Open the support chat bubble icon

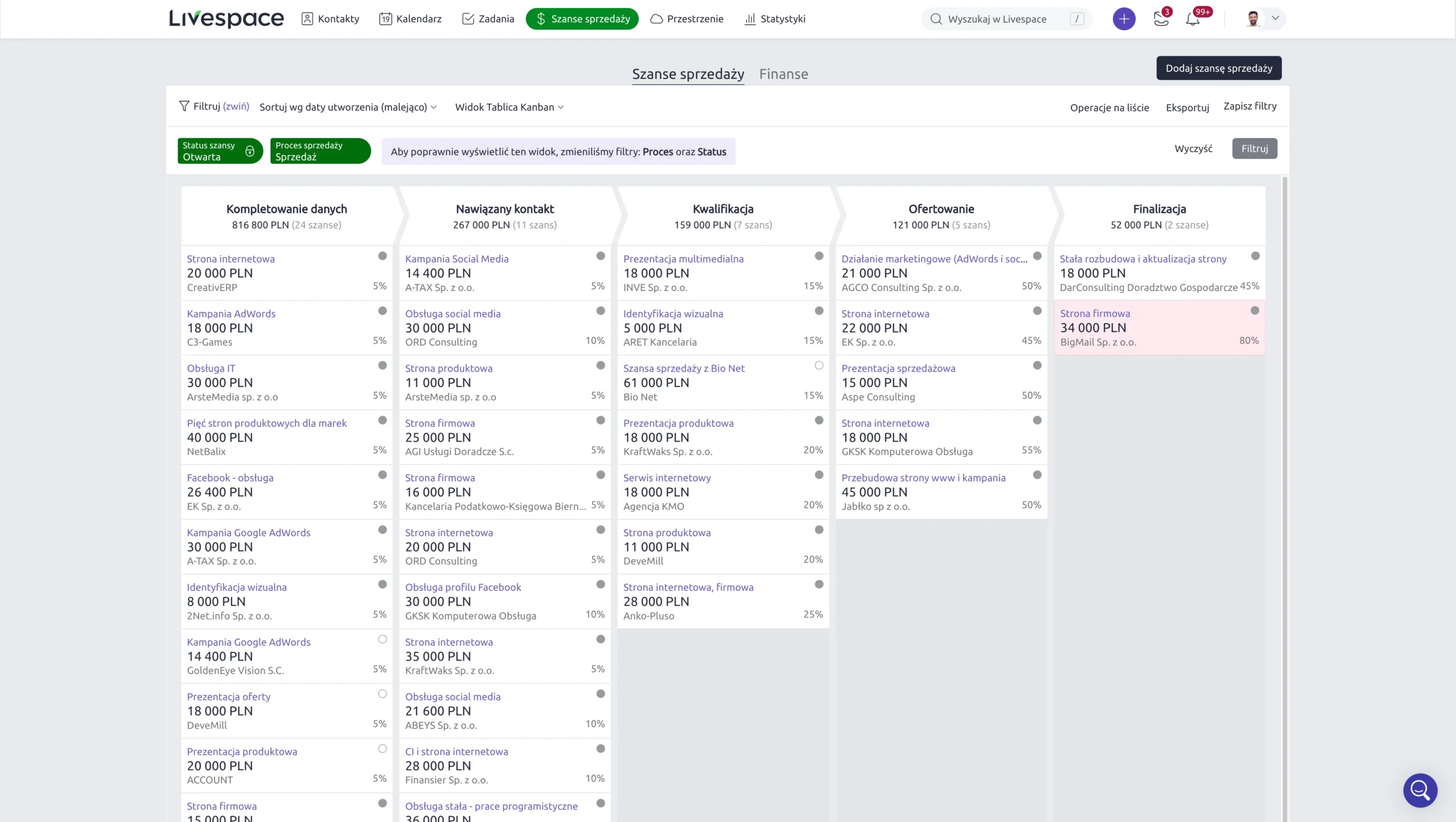click(x=1420, y=790)
